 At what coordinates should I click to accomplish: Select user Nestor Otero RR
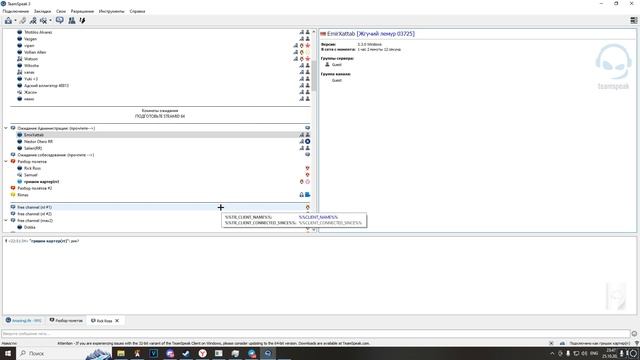38,142
